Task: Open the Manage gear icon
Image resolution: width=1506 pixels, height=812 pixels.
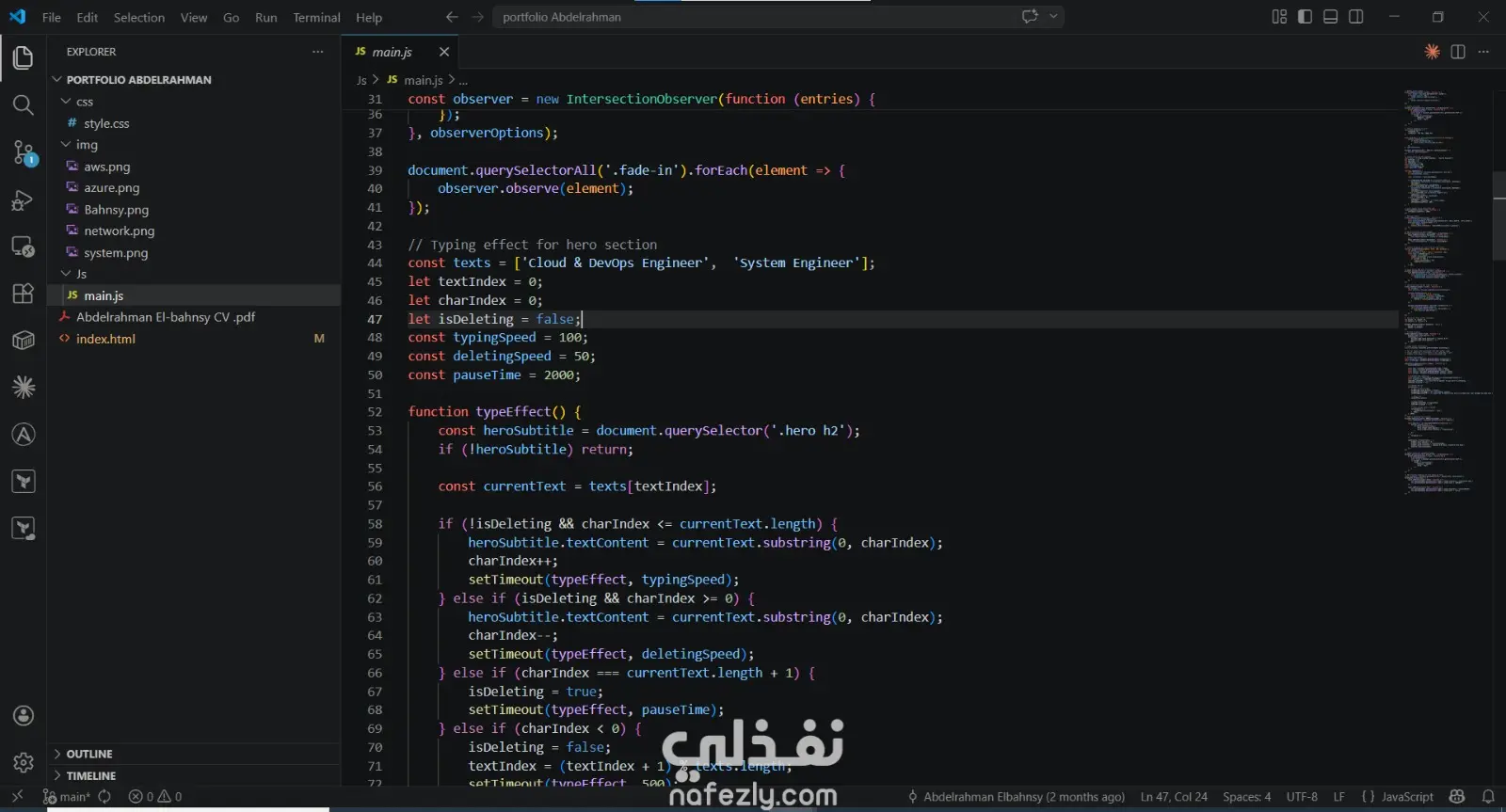Action: coord(24,762)
